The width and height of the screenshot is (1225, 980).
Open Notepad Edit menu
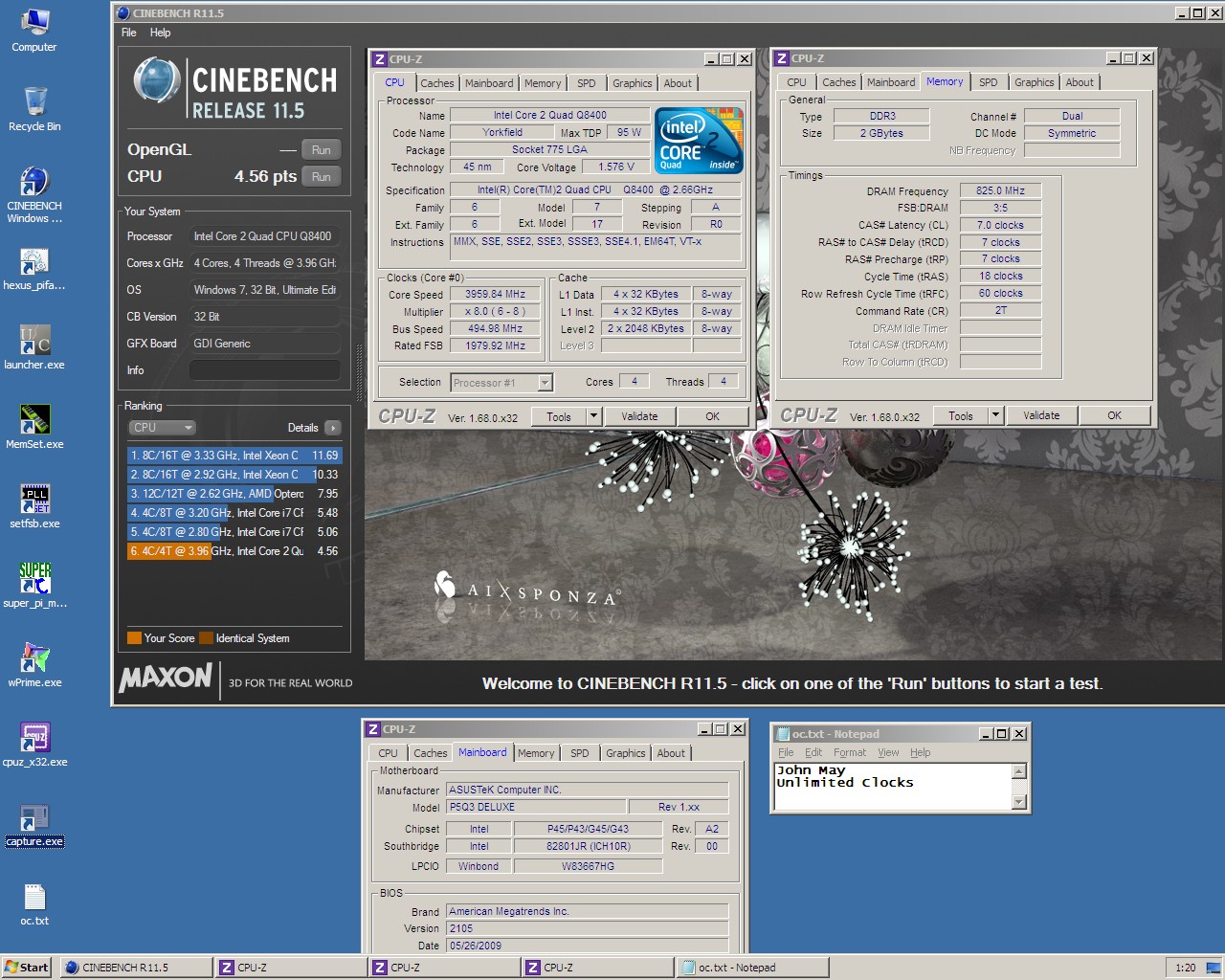tap(813, 752)
